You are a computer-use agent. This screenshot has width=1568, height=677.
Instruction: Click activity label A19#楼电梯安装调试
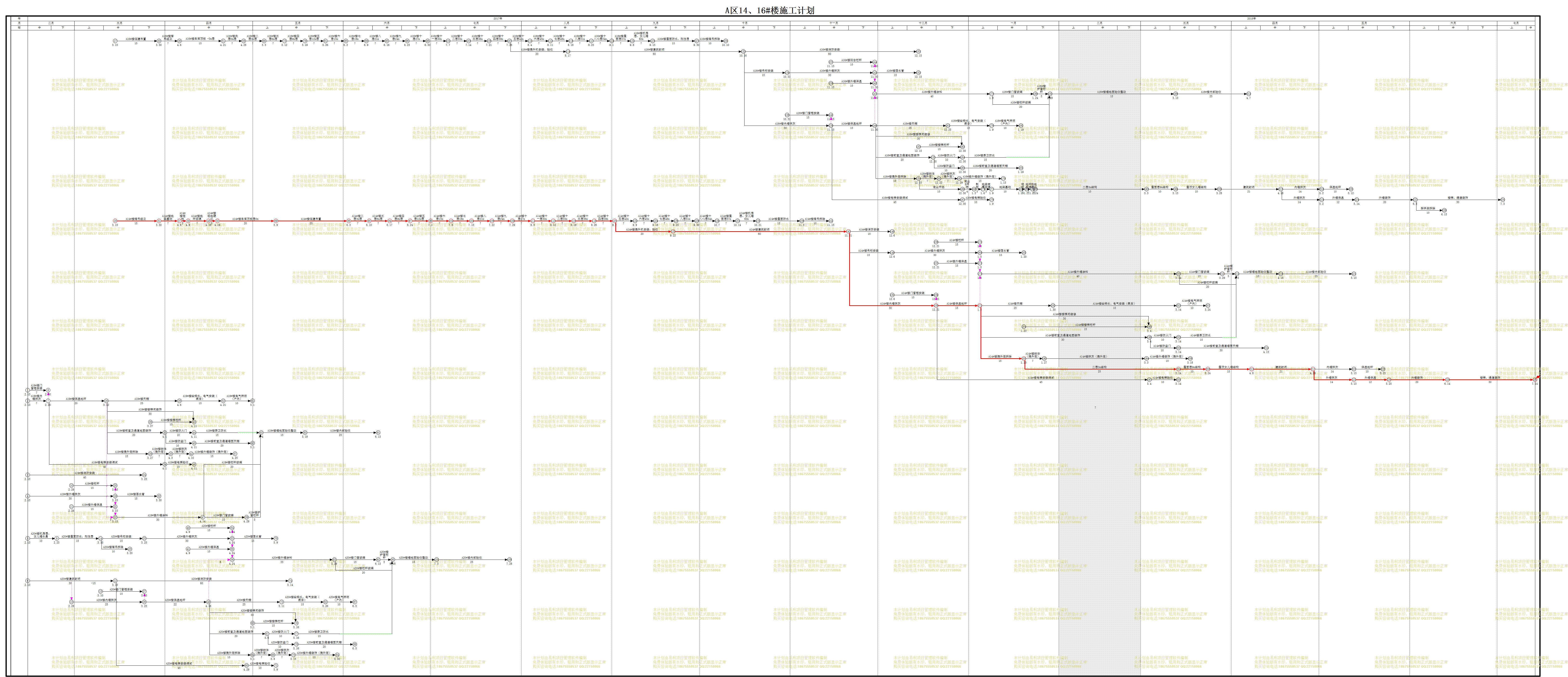pyautogui.click(x=104, y=463)
